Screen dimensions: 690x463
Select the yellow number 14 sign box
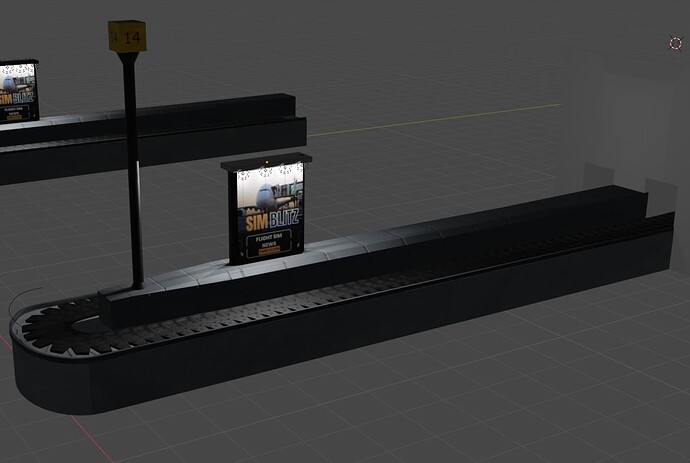point(127,36)
